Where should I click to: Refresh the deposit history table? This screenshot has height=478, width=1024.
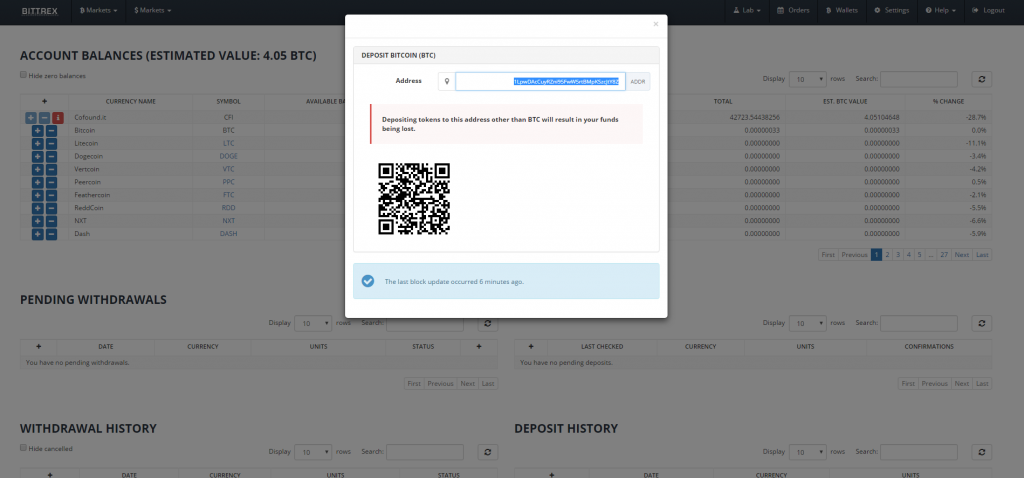[982, 452]
